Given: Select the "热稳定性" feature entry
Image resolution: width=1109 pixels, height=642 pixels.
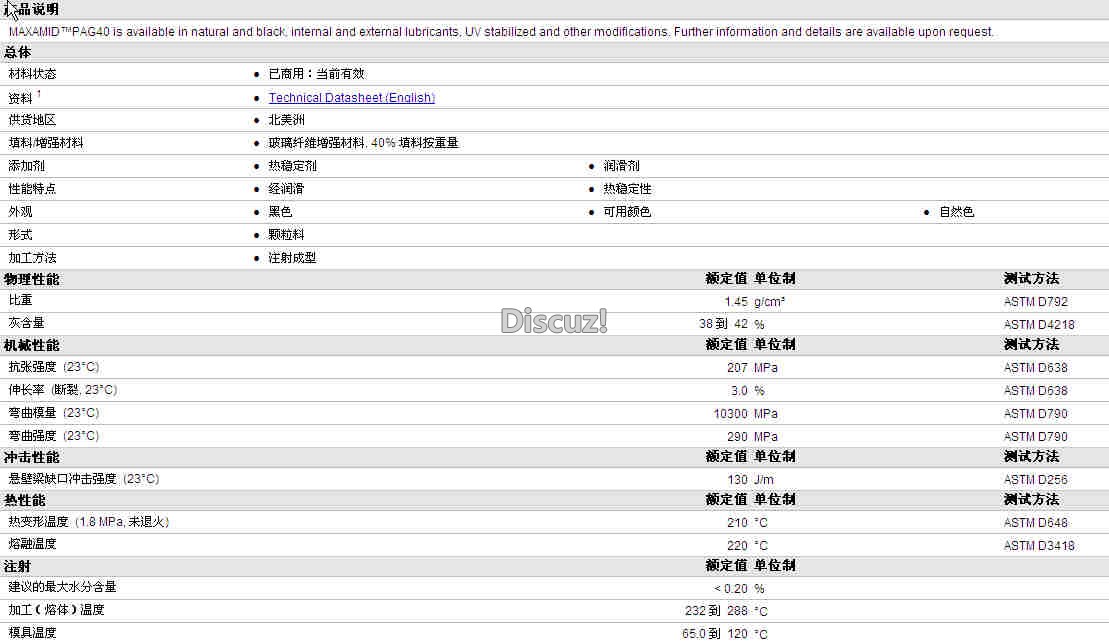Looking at the screenshot, I should [627, 189].
